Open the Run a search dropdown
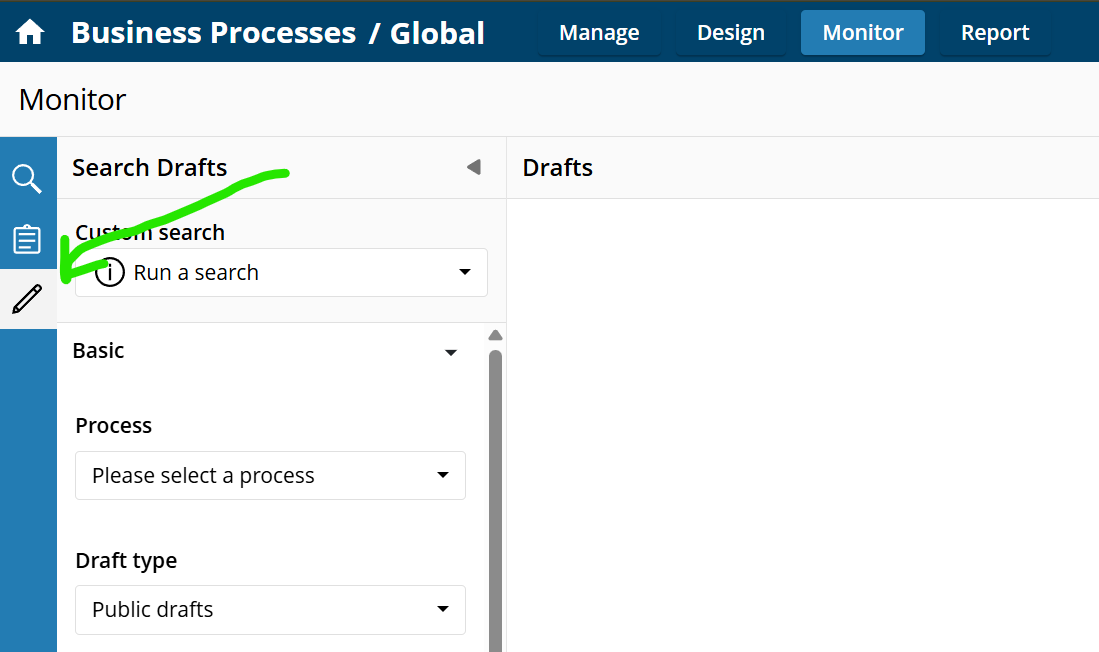Screen dimensions: 1099x652 pos(281,272)
